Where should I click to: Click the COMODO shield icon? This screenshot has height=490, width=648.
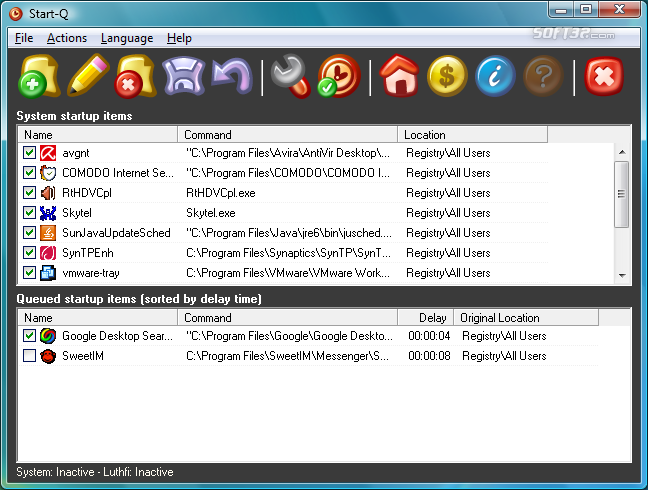[48, 173]
